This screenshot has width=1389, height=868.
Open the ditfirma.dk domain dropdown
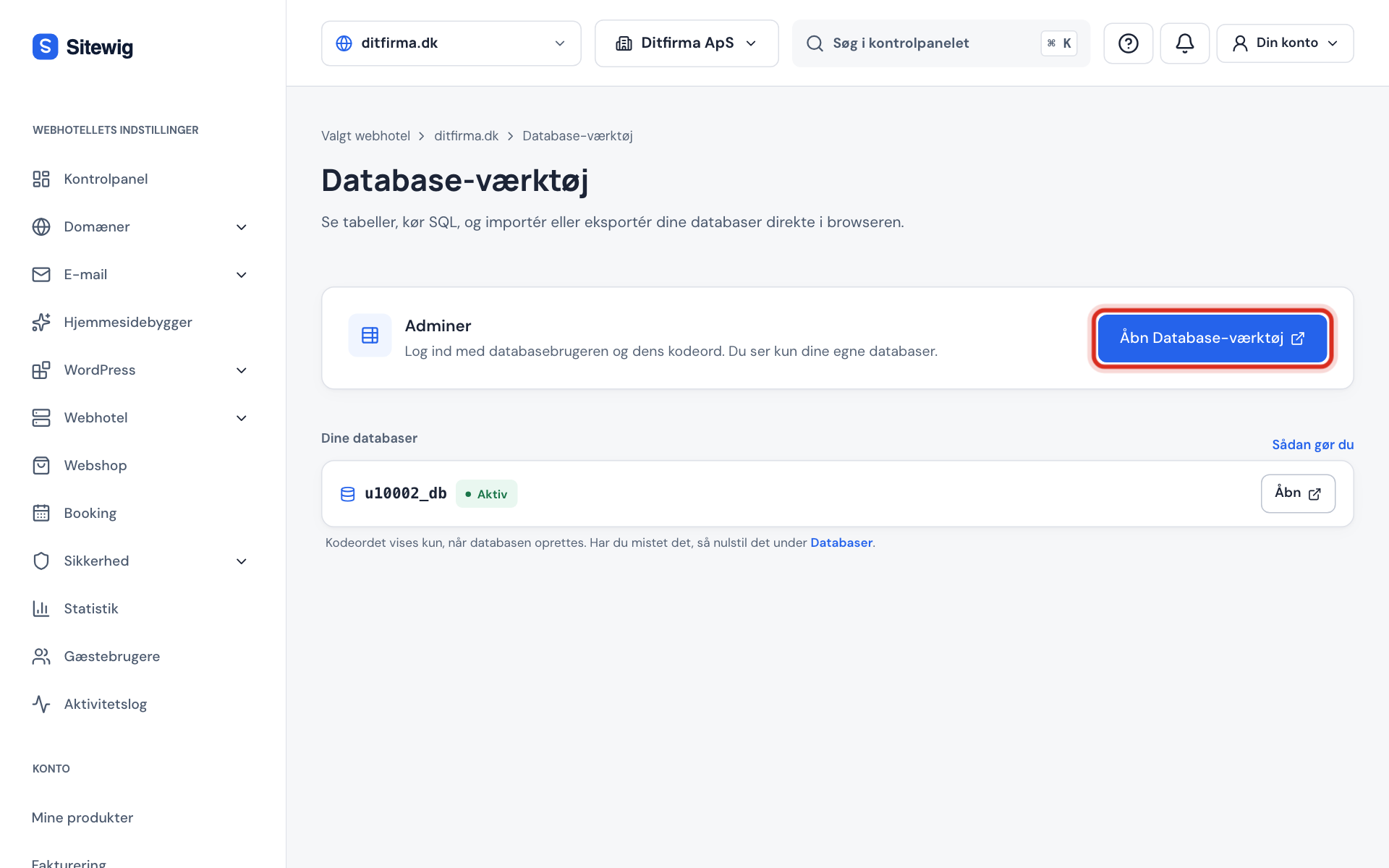pos(451,43)
